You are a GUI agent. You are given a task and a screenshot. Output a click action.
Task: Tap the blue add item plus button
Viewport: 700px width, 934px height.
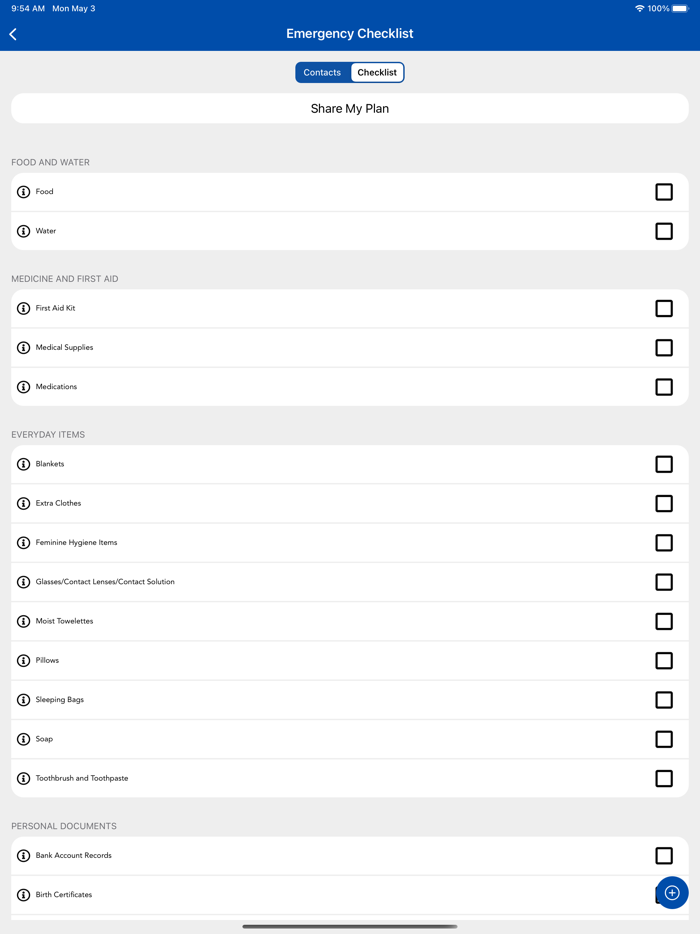pyautogui.click(x=672, y=892)
